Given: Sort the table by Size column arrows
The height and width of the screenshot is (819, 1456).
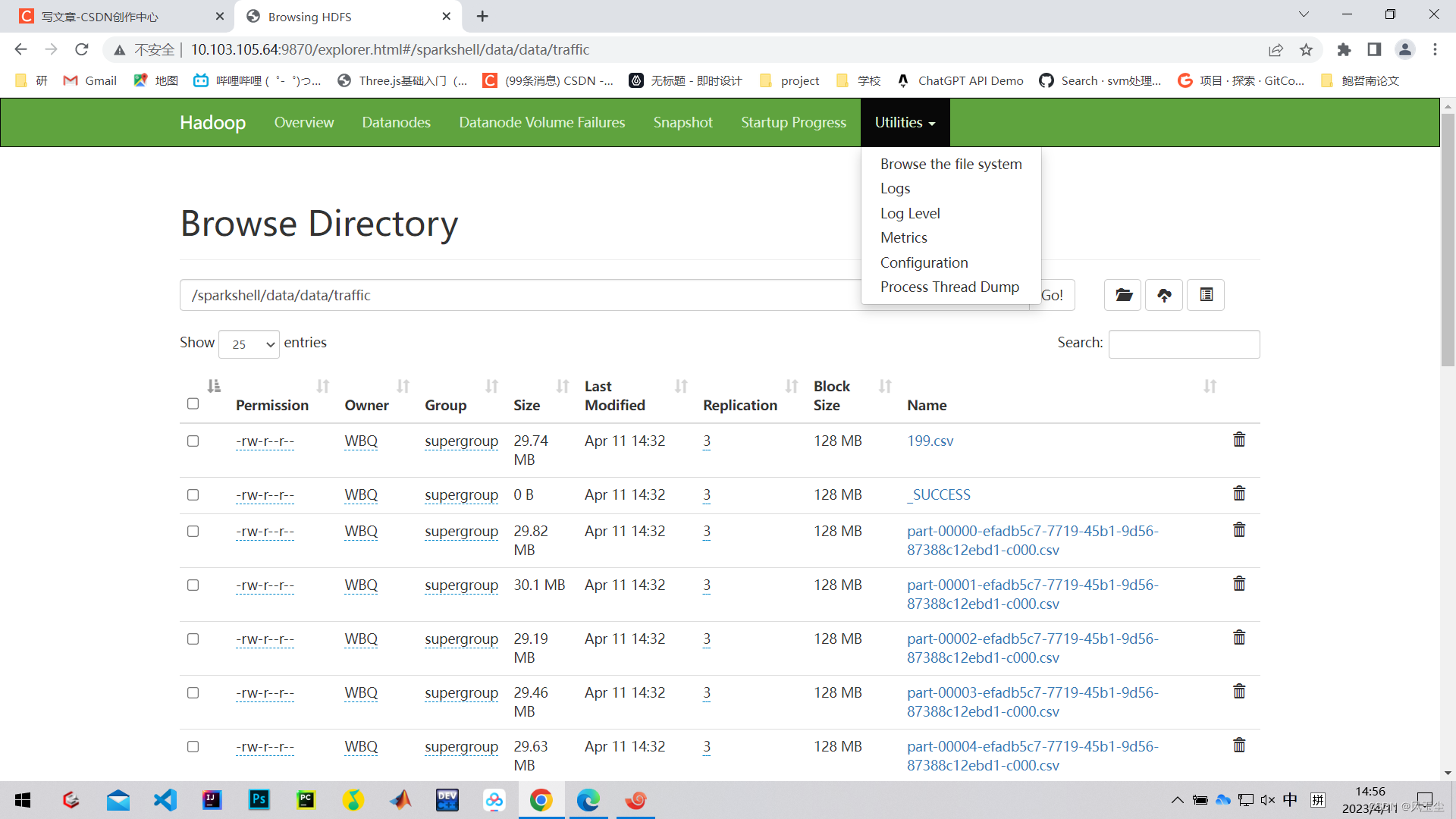Looking at the screenshot, I should tap(562, 387).
